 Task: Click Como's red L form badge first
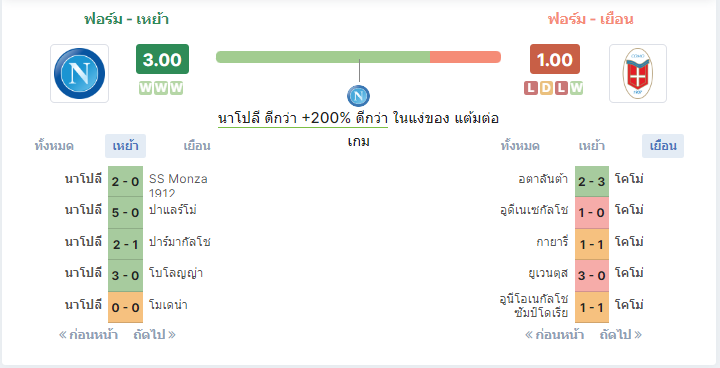pyautogui.click(x=531, y=88)
